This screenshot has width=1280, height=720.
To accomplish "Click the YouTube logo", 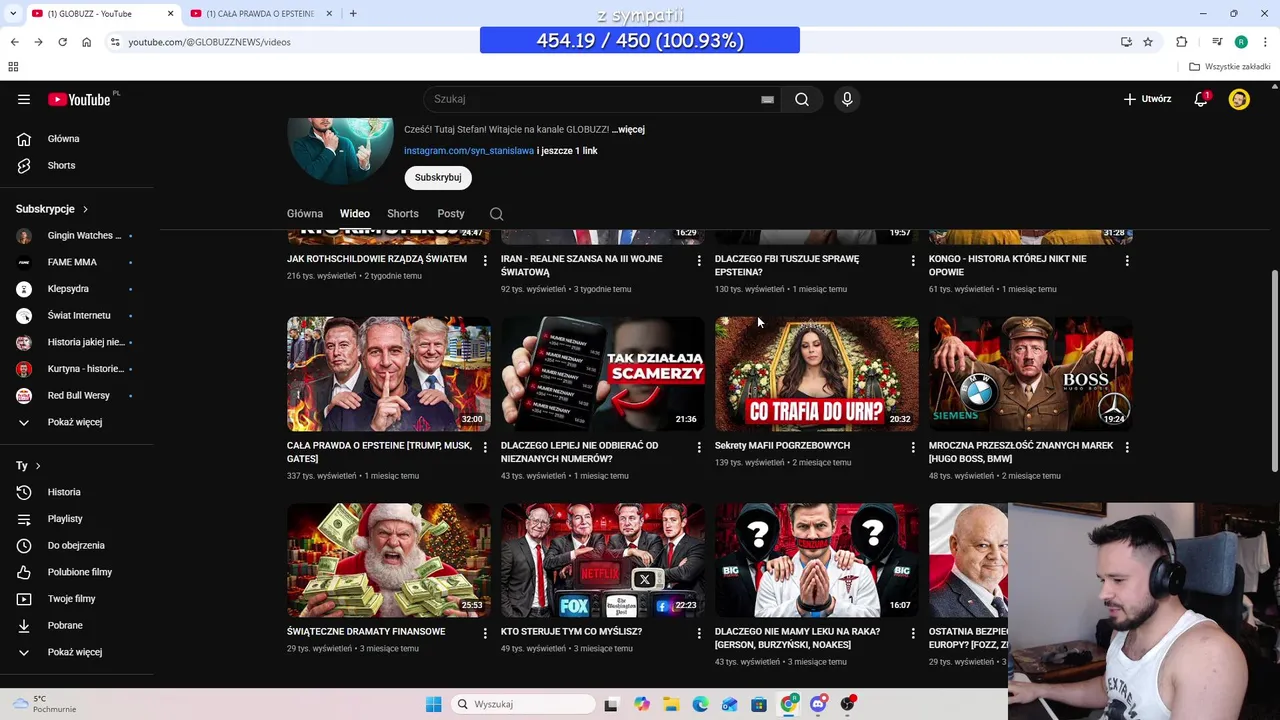I will 79,99.
